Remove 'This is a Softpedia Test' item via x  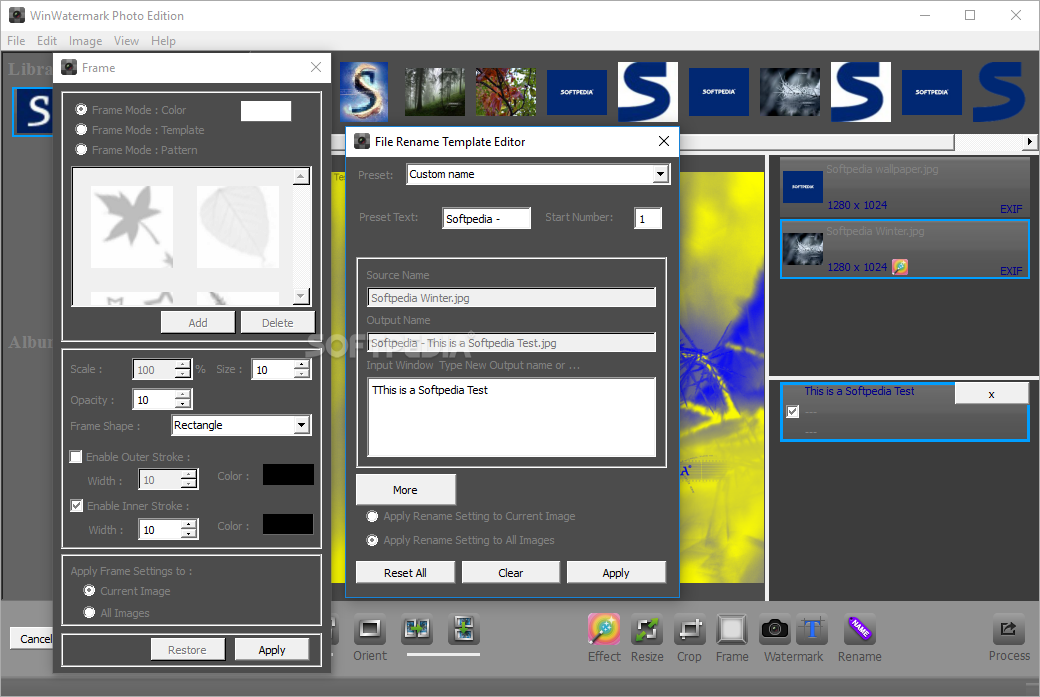(x=991, y=394)
